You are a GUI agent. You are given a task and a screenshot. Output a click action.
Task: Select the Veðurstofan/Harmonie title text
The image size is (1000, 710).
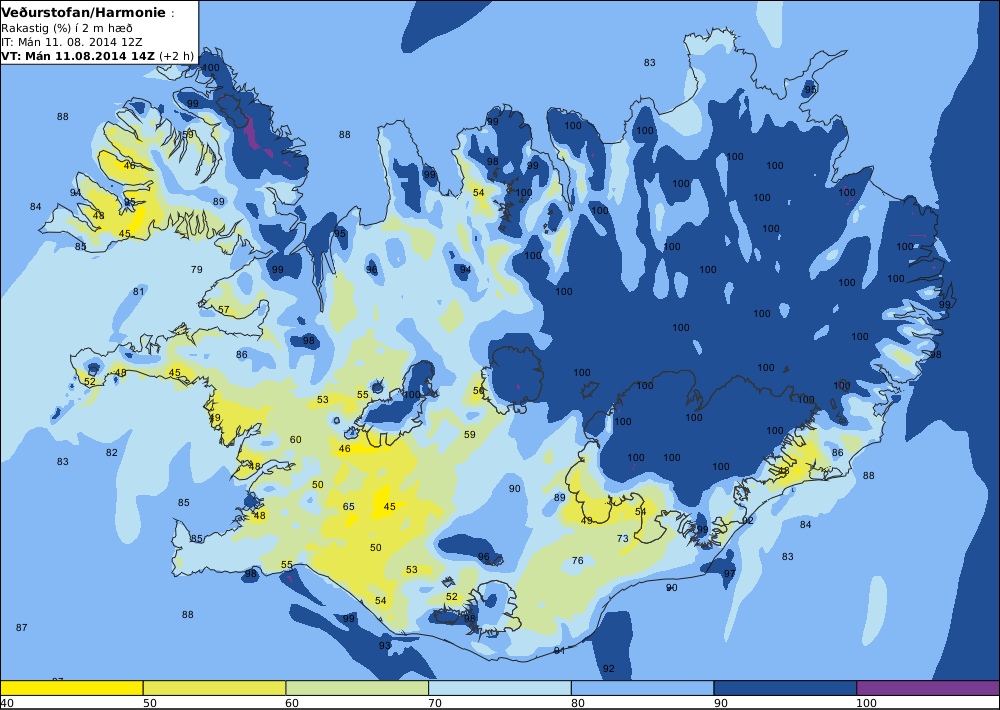pyautogui.click(x=83, y=13)
